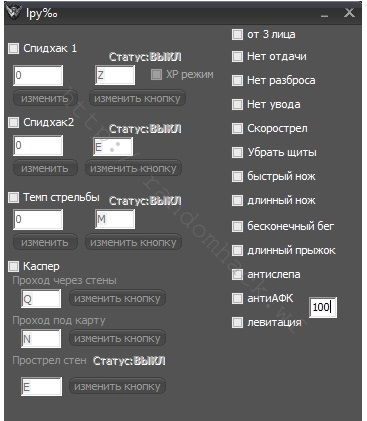
Task: Click изменить button under Спидхак 1
Action: point(45,98)
